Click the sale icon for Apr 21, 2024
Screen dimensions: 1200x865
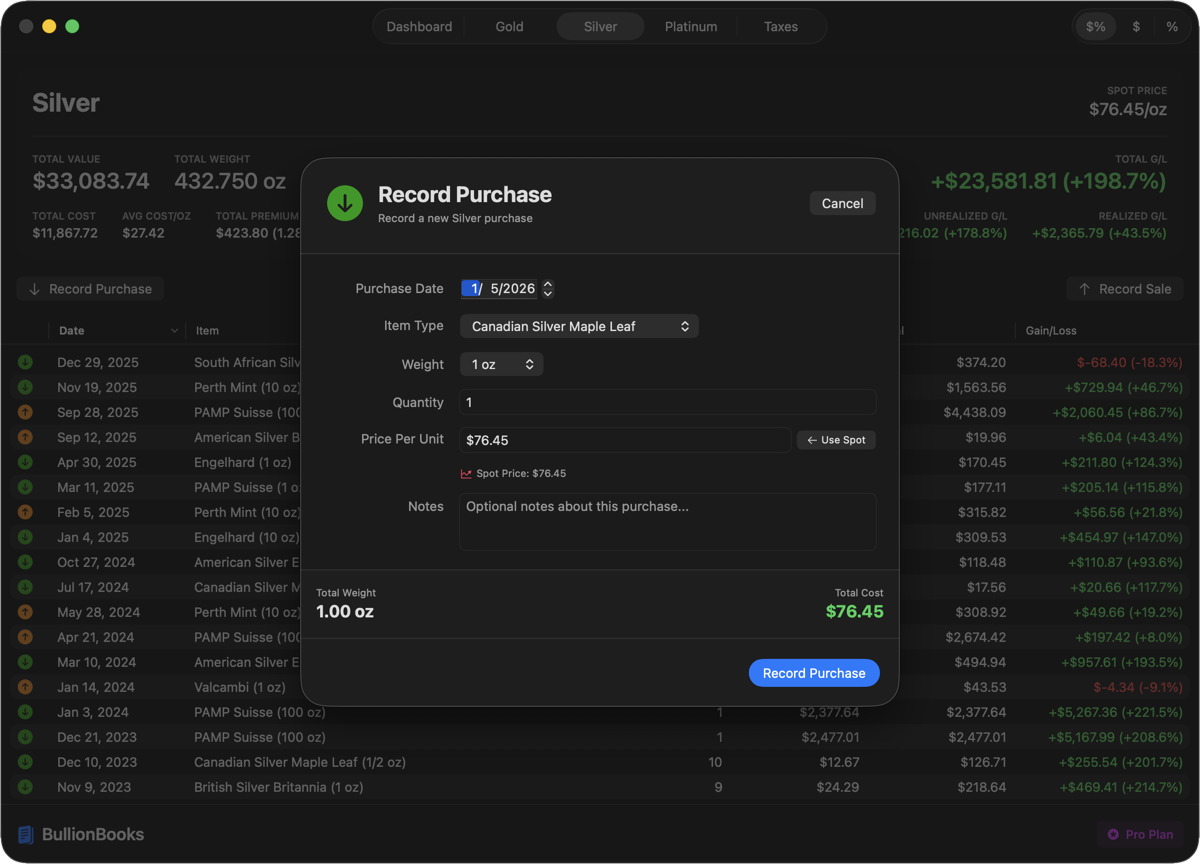[x=25, y=637]
